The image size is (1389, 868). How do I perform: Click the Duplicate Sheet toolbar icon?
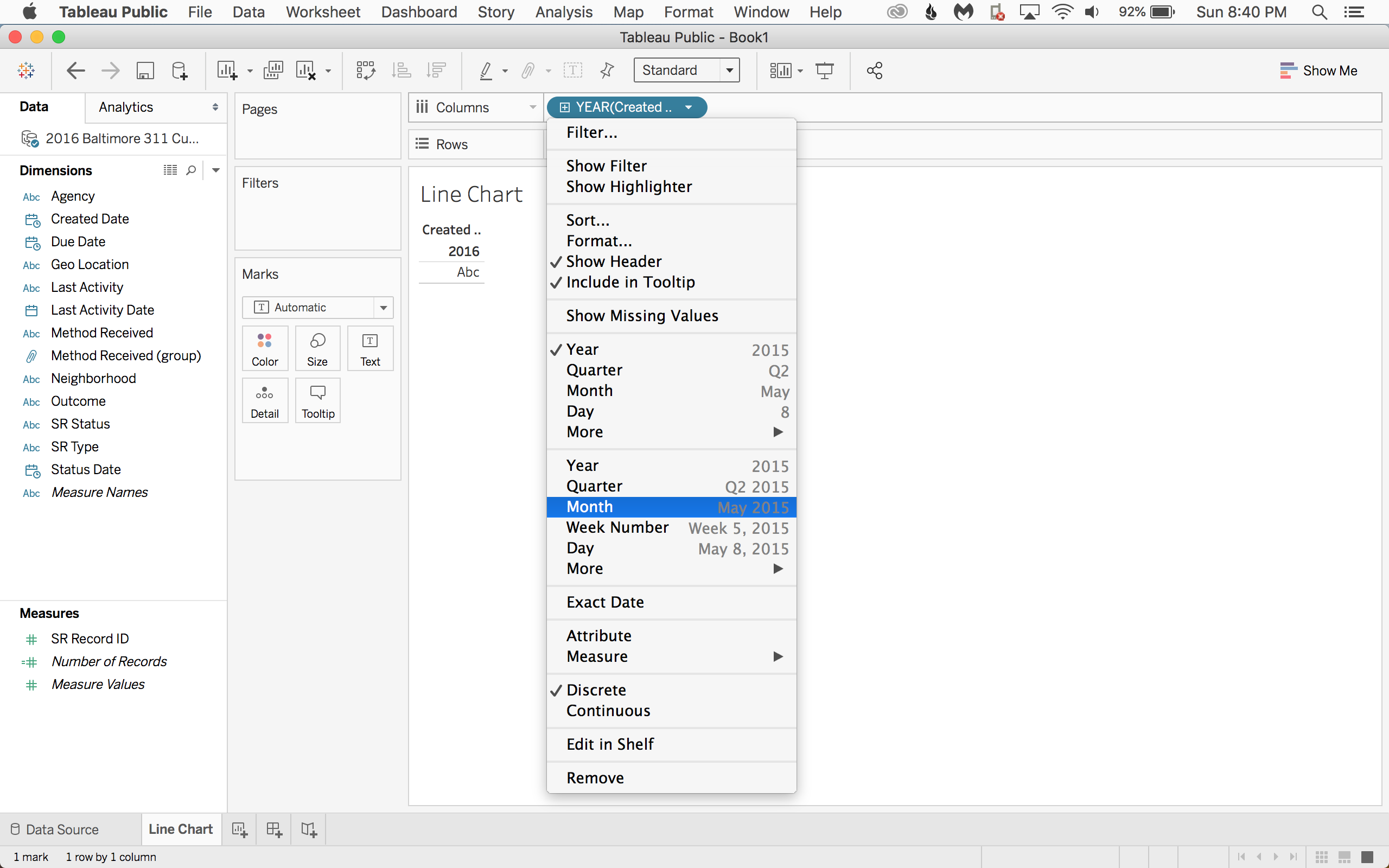(x=273, y=71)
